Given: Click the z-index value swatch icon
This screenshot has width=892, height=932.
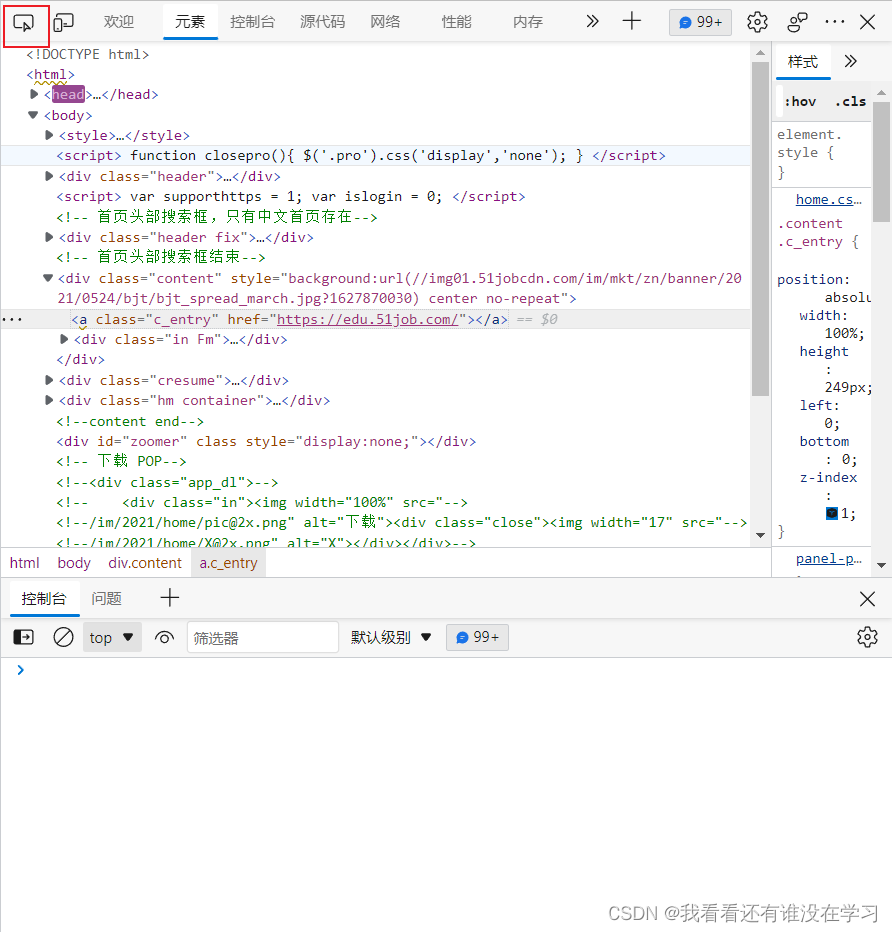Looking at the screenshot, I should pyautogui.click(x=832, y=513).
